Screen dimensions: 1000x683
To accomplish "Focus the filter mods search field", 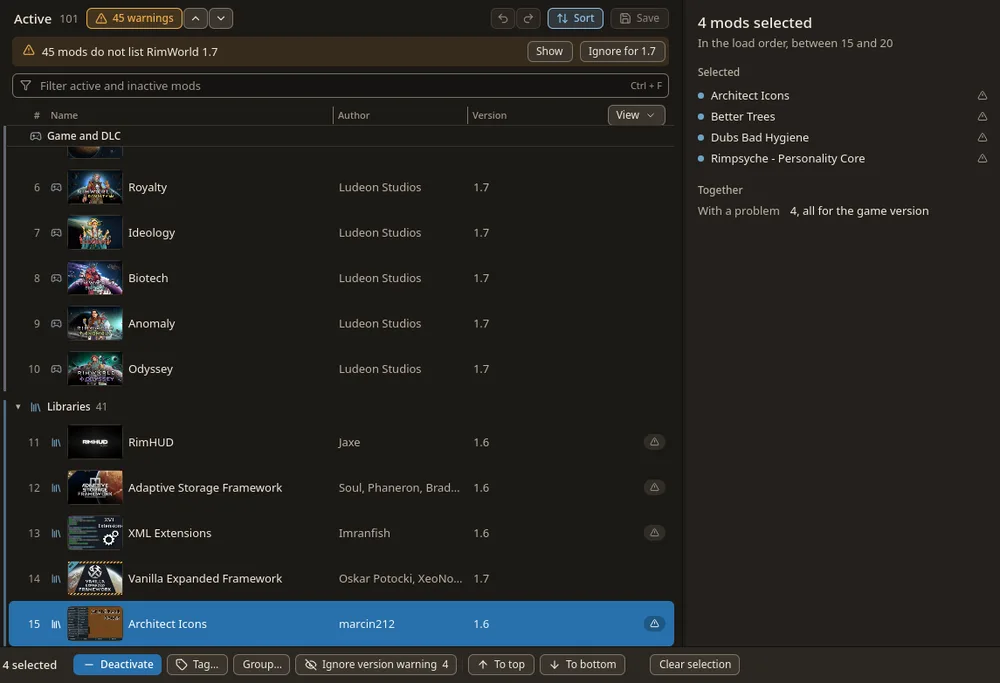I will (340, 85).
